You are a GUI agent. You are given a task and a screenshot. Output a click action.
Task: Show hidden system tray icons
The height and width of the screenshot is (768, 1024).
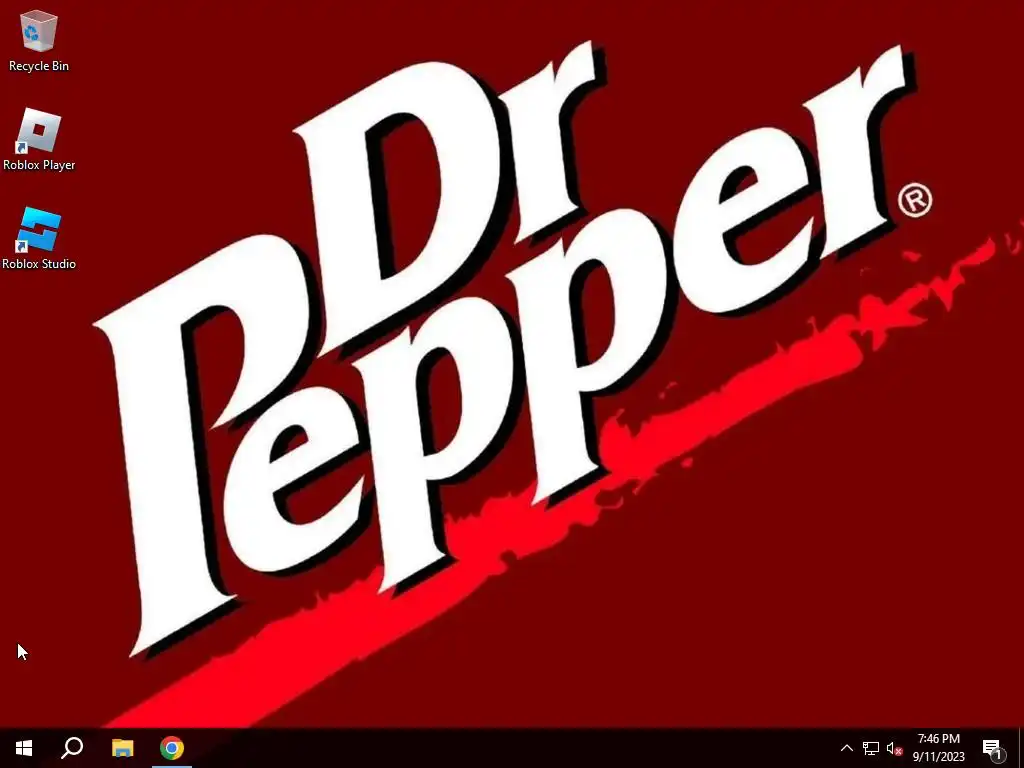coord(846,748)
